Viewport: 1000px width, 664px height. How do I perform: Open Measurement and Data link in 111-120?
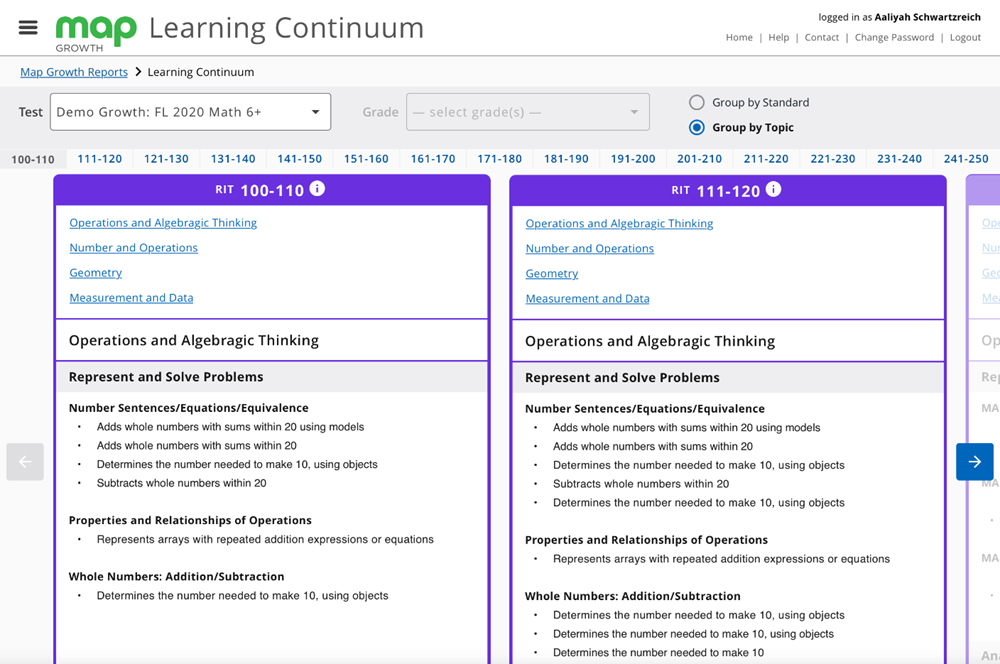[x=587, y=298]
